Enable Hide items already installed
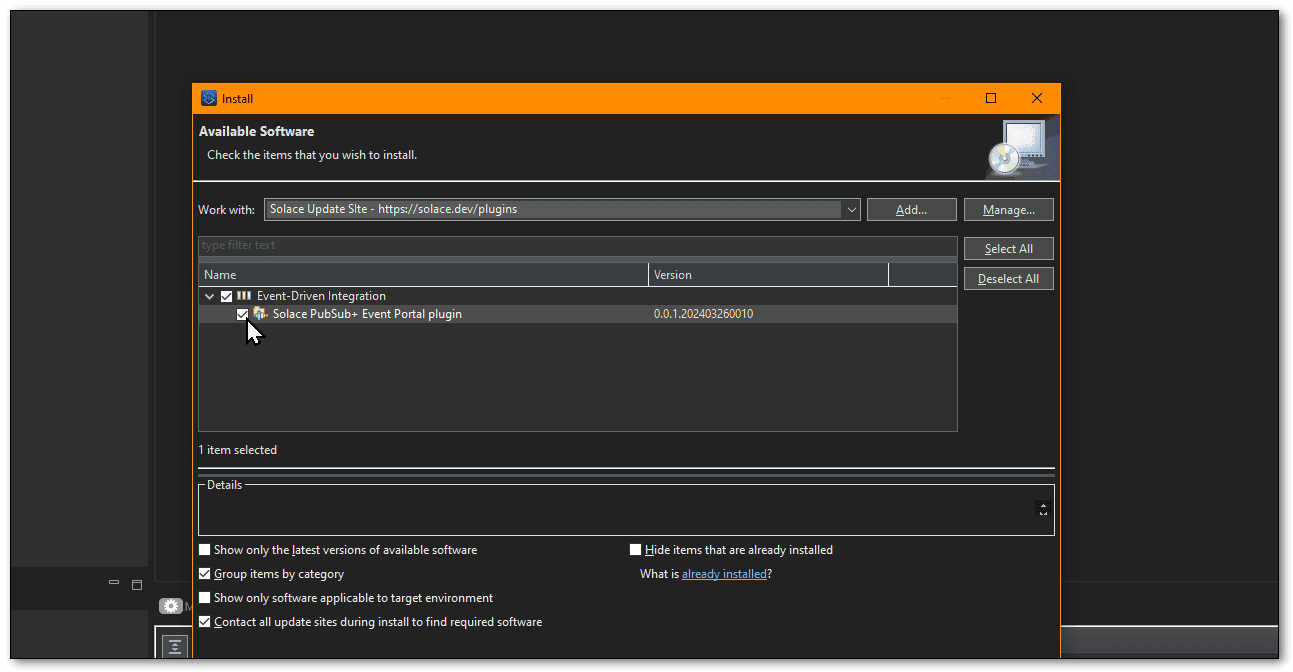This screenshot has height=672, width=1293. 636,550
